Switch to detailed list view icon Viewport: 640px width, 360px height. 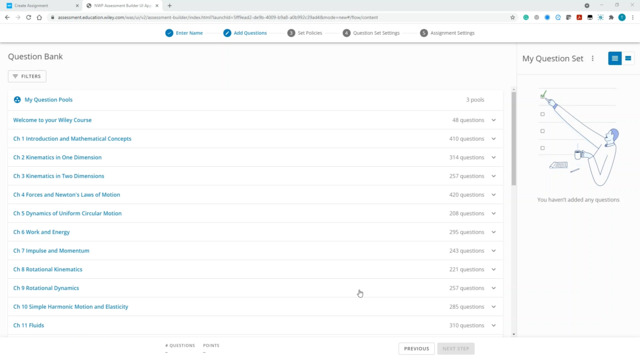point(615,58)
